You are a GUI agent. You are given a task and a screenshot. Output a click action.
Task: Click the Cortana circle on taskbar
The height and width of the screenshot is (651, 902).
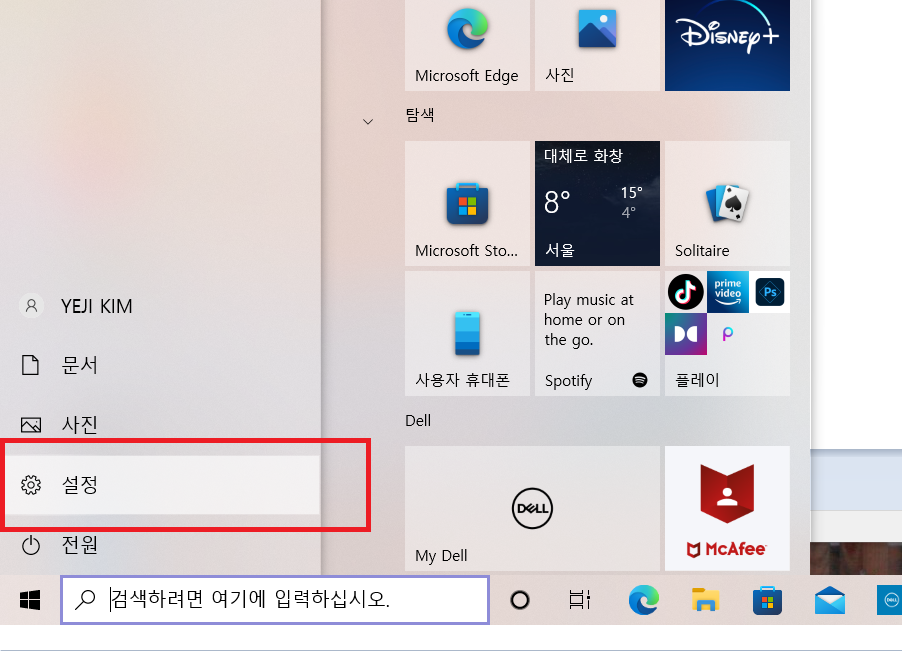[520, 600]
